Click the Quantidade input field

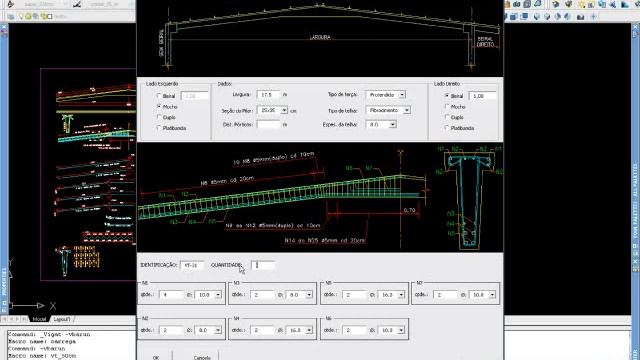[263, 265]
